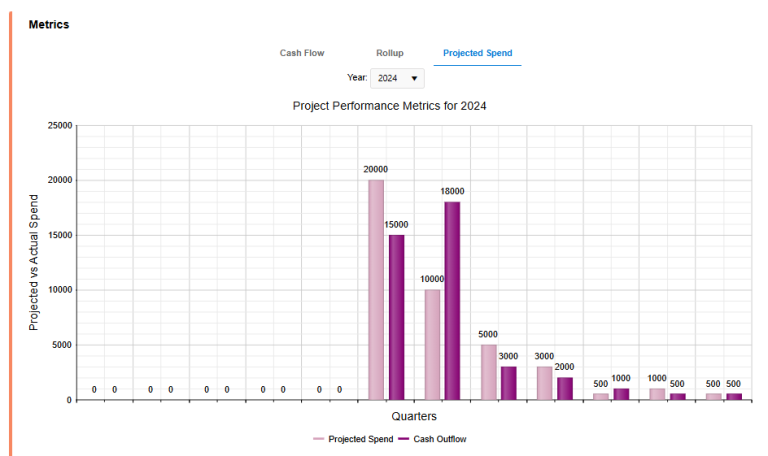Click the 20000 Projected Spend bar
The height and width of the screenshot is (456, 768).
click(x=376, y=290)
